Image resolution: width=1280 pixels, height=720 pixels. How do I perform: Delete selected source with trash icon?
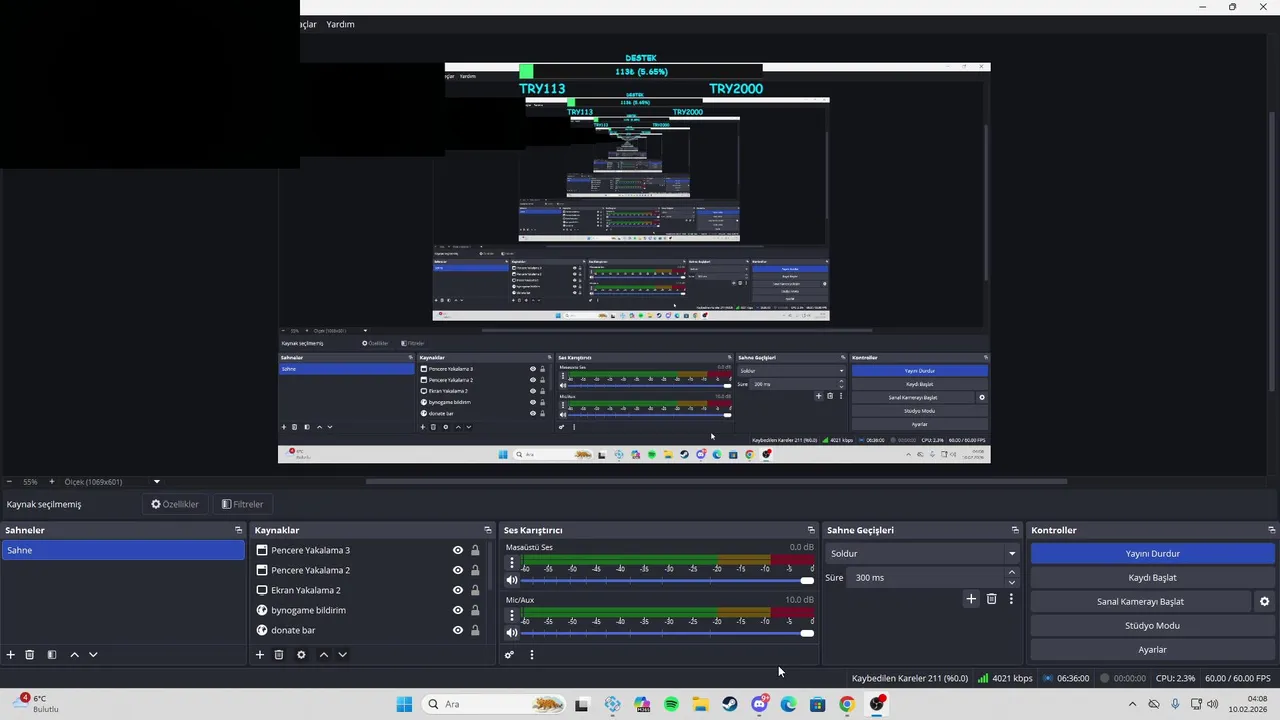(279, 655)
